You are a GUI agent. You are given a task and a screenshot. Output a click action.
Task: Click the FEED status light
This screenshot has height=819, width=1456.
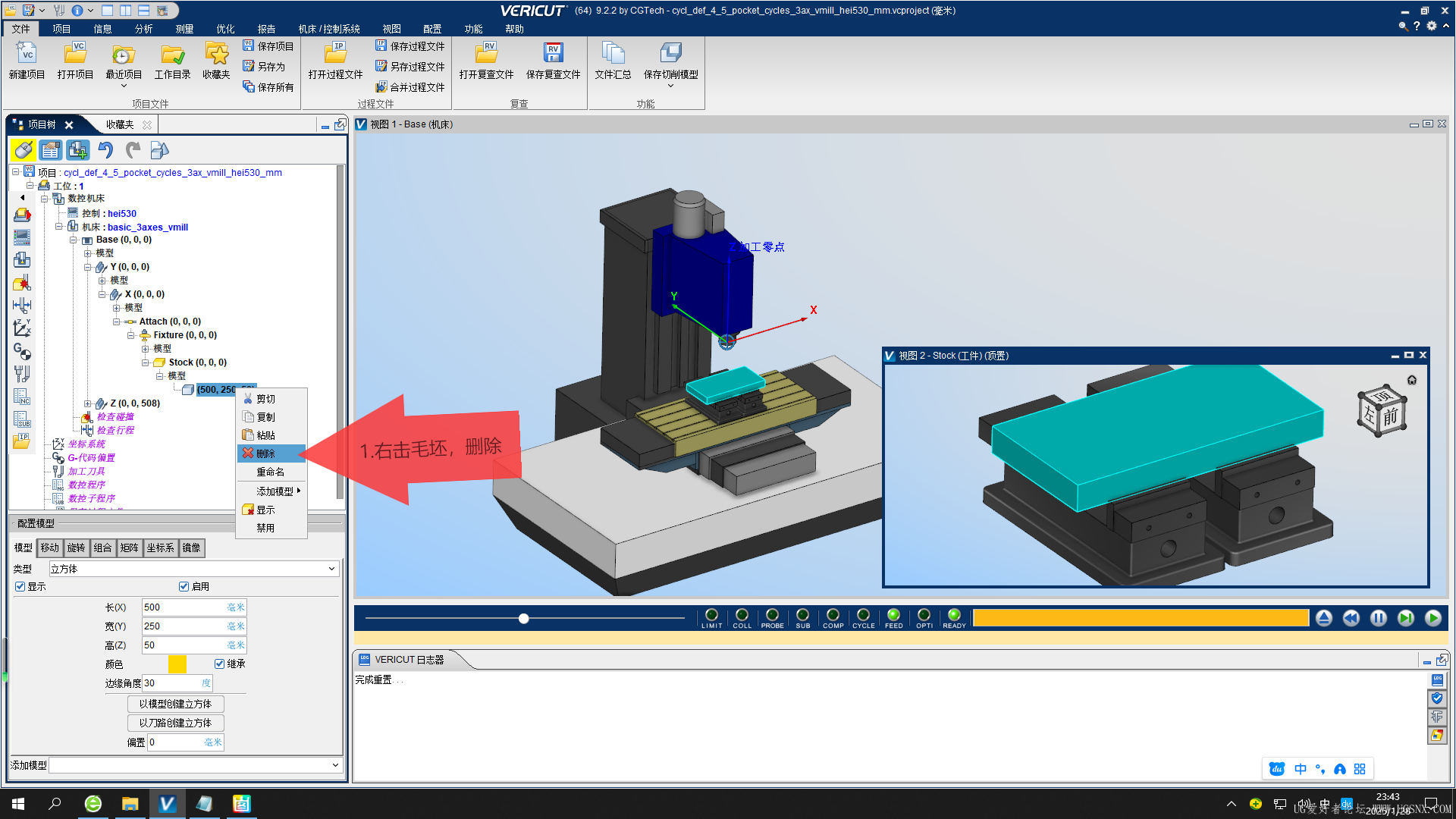[893, 615]
